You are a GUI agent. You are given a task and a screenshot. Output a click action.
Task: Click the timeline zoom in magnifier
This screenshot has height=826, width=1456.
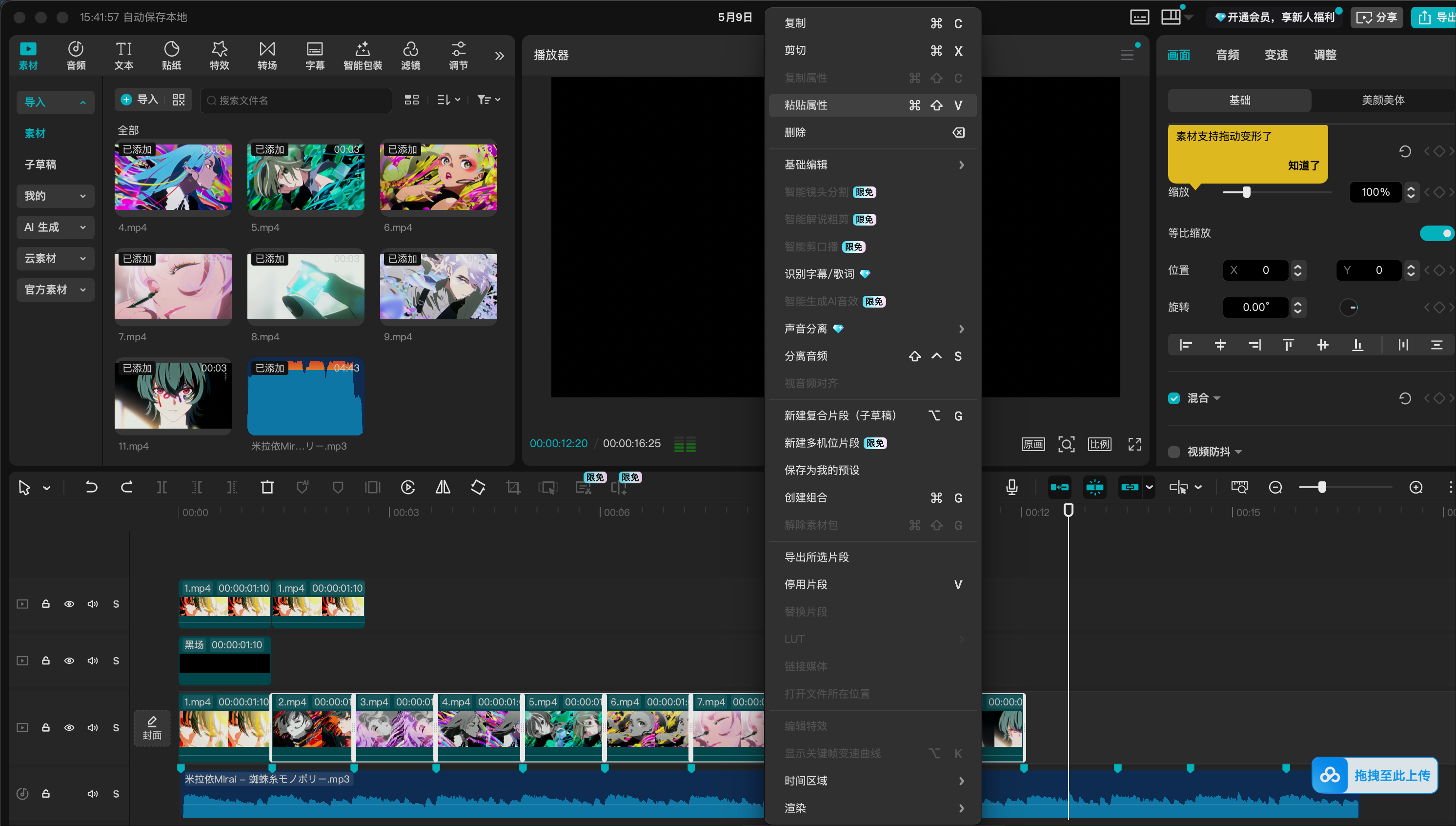tap(1416, 487)
